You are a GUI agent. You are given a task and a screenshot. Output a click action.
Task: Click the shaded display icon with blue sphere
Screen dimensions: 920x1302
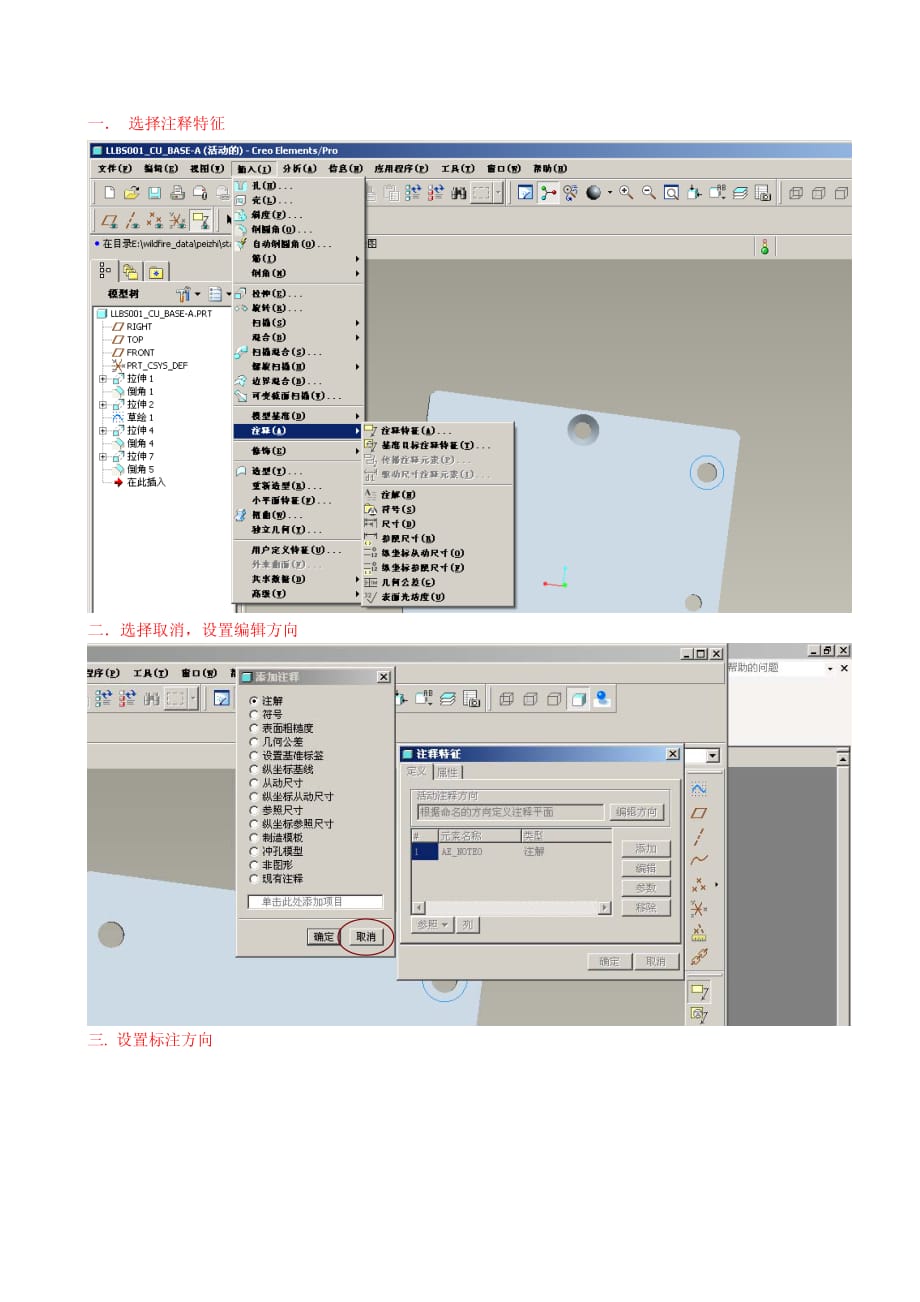pos(602,699)
